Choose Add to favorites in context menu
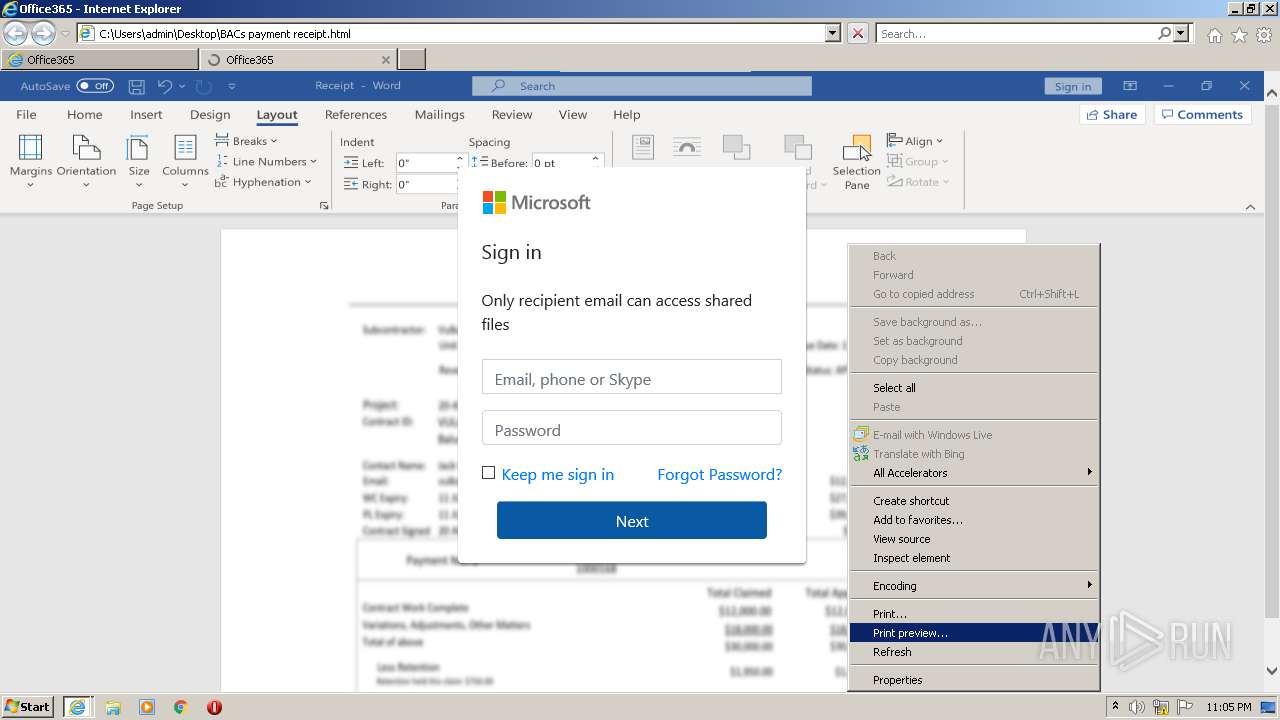This screenshot has height=720, width=1280. [x=972, y=520]
